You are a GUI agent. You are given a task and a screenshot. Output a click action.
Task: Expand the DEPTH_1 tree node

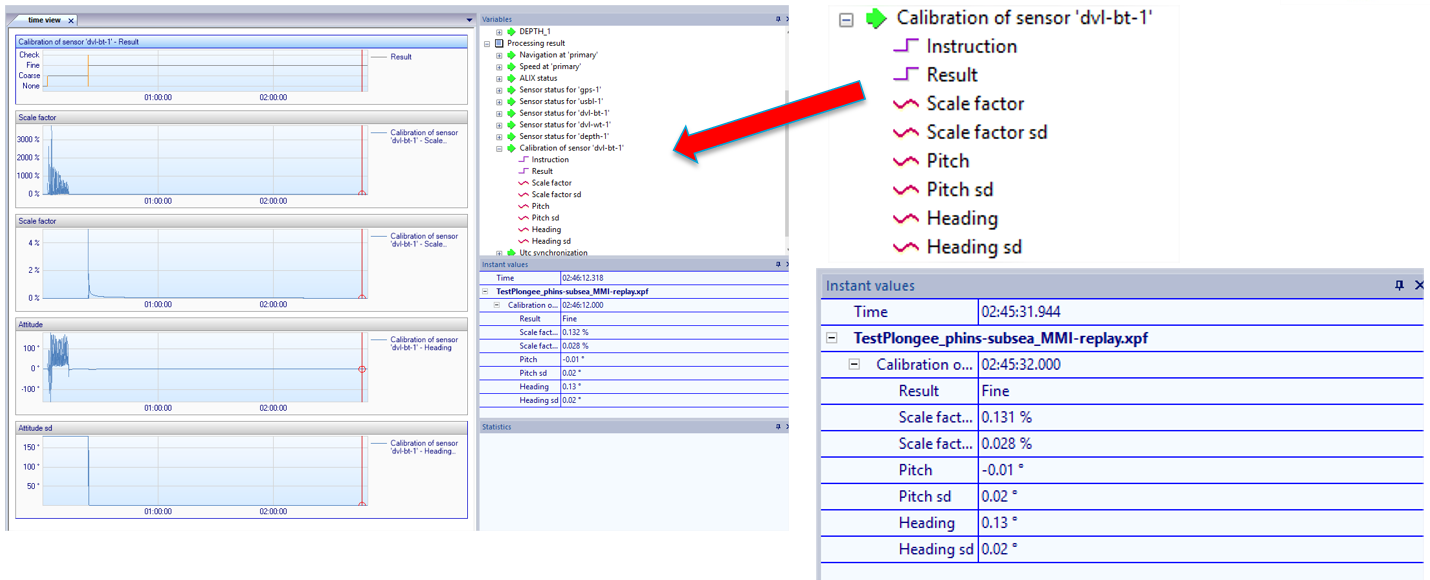(499, 32)
